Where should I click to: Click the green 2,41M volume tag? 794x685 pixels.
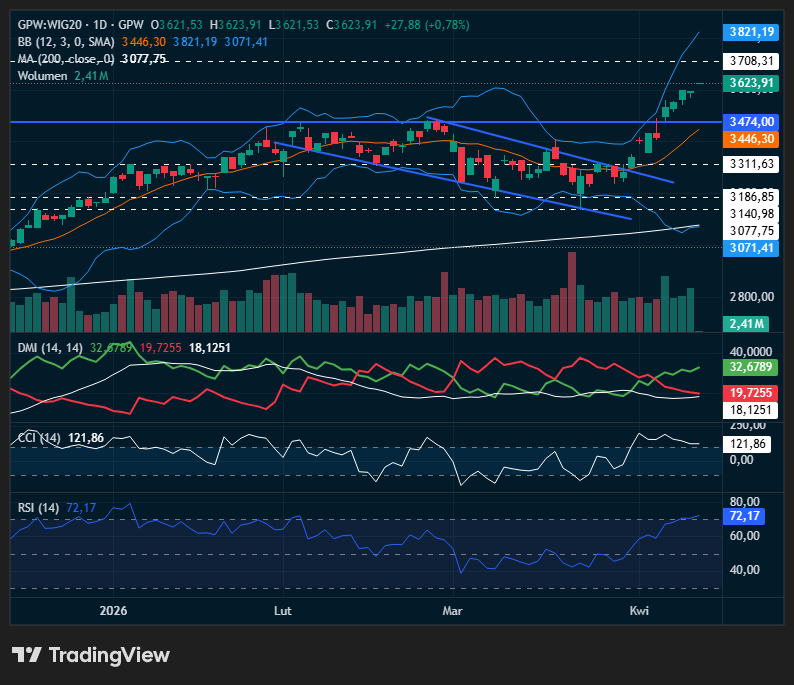[x=746, y=323]
